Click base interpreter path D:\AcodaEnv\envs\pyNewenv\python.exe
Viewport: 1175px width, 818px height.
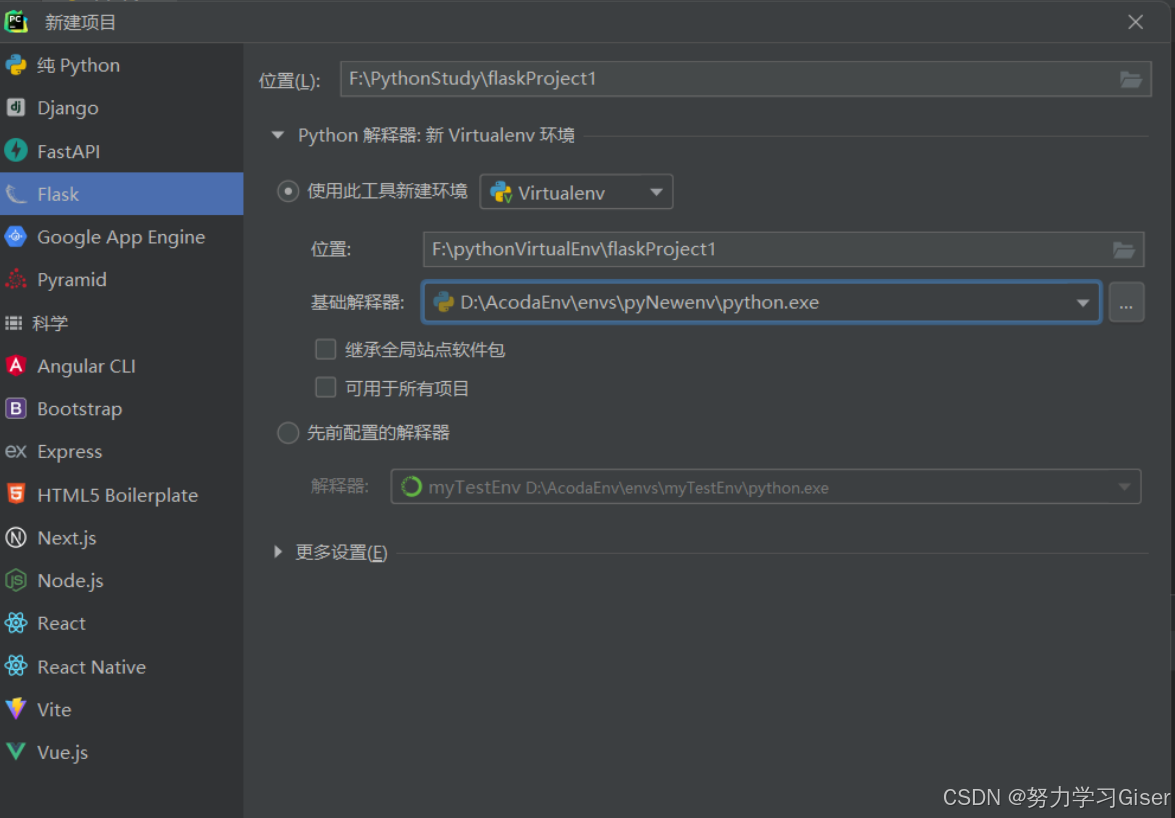coord(639,303)
